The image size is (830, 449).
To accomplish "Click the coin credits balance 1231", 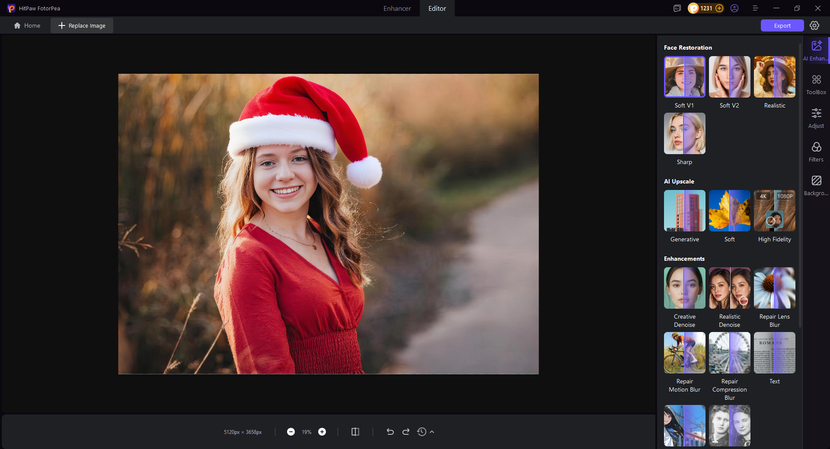I will (x=706, y=8).
